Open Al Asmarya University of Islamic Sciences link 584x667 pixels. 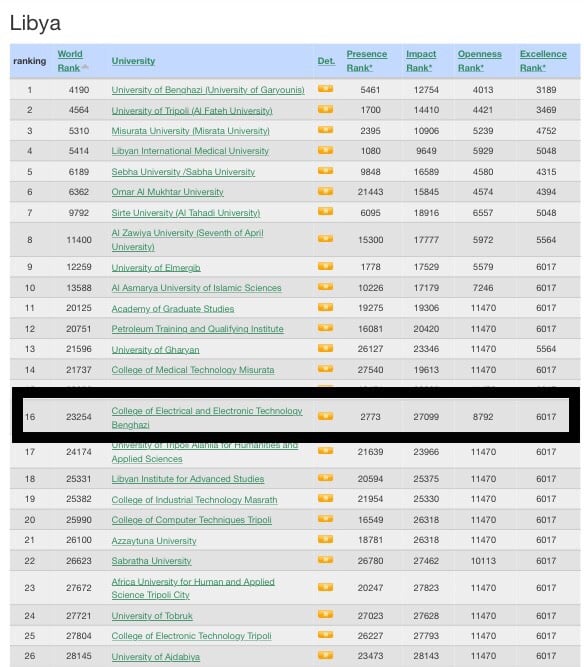click(x=197, y=288)
